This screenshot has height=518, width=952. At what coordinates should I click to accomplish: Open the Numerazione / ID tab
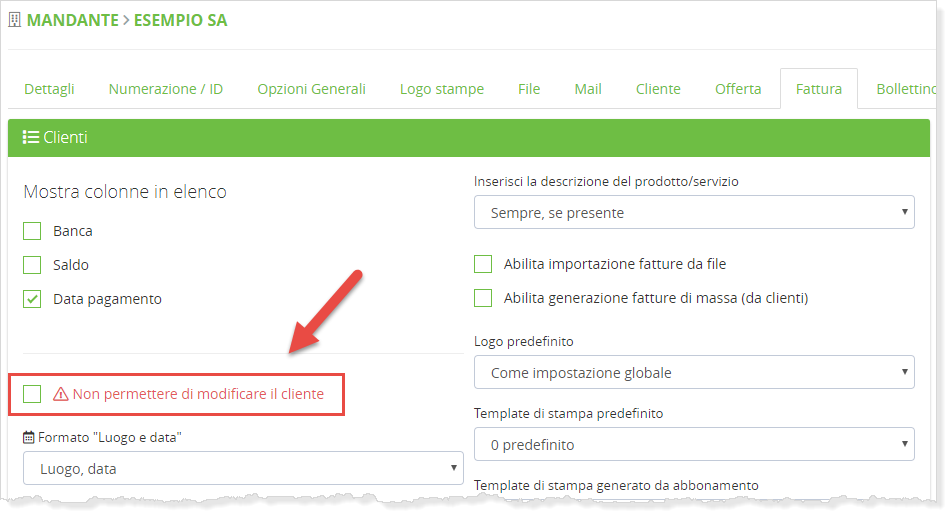point(166,89)
